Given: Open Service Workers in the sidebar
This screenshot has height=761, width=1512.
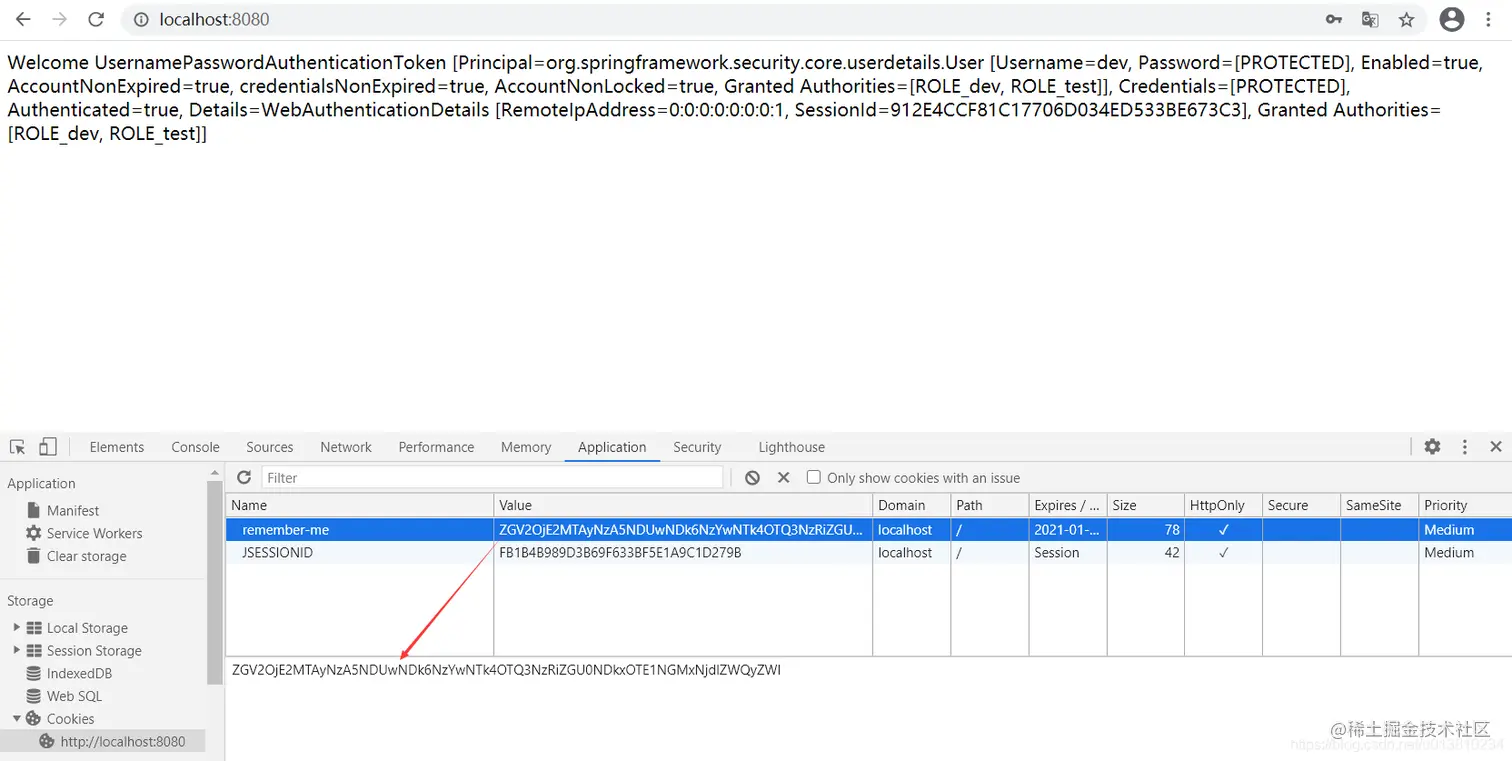Looking at the screenshot, I should pos(94,533).
